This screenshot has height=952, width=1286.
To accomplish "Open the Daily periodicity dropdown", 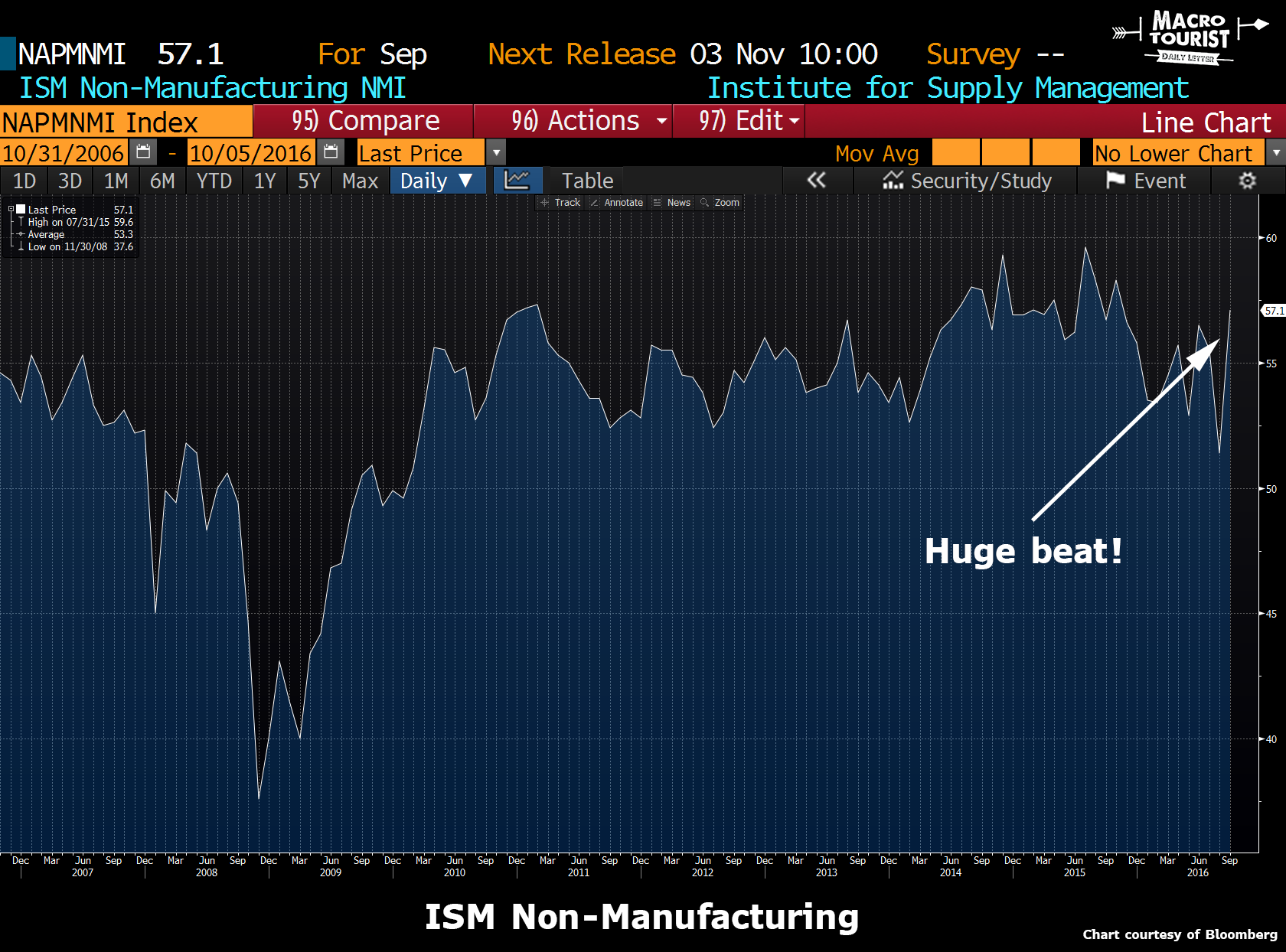I will 437,181.
